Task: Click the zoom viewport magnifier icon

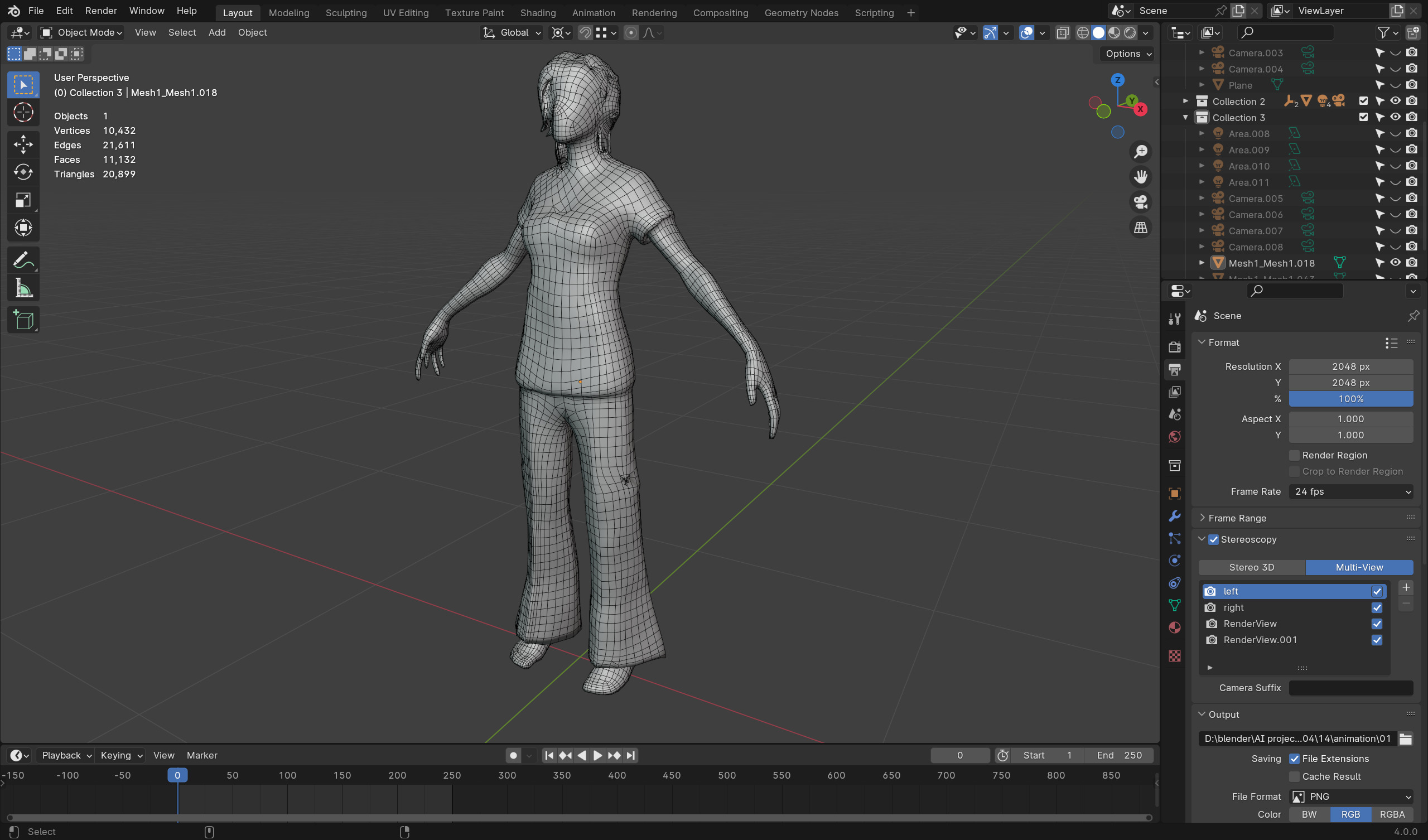Action: (1140, 152)
